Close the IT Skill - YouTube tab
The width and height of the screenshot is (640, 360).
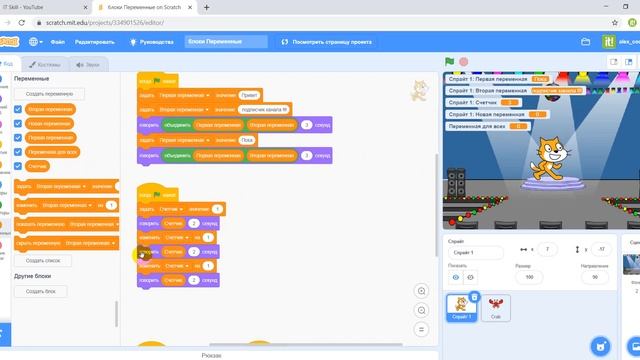[x=85, y=7]
